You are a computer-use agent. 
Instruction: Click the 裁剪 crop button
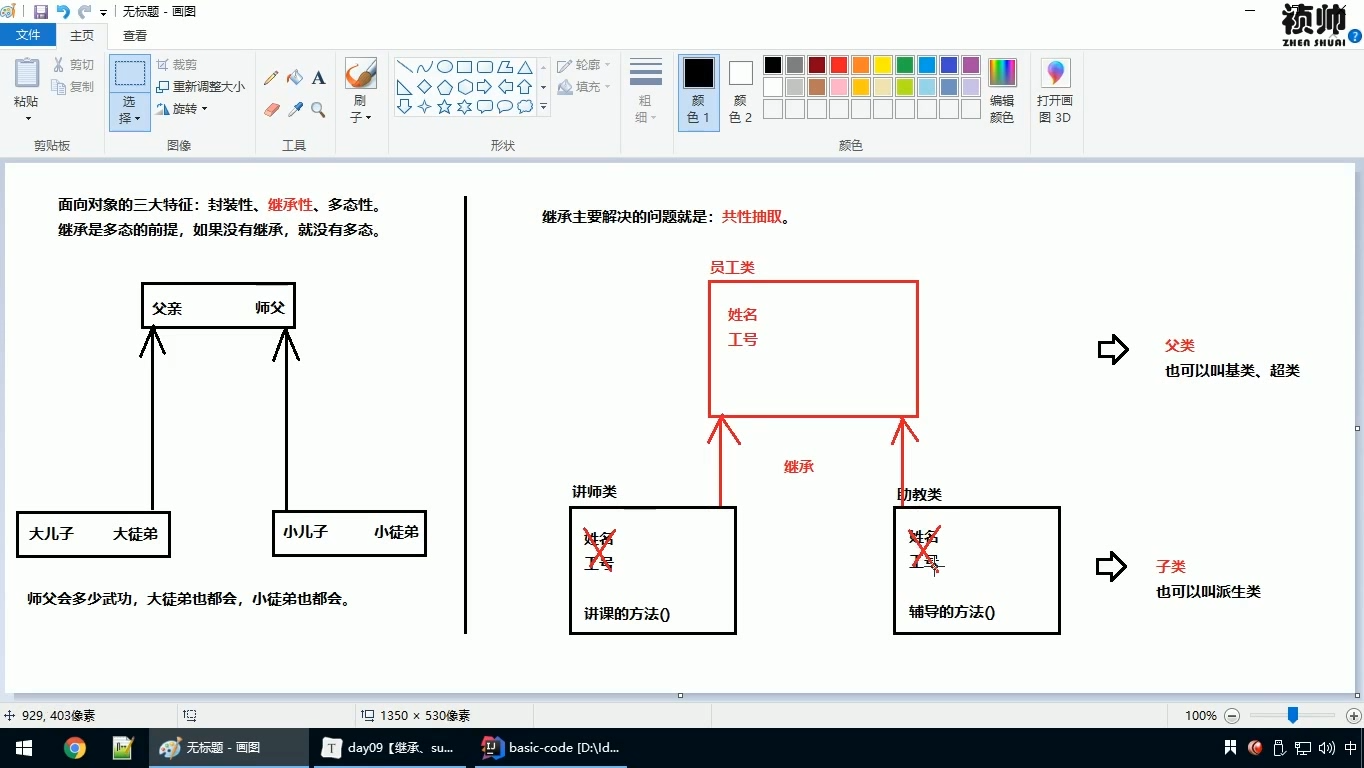pos(177,65)
